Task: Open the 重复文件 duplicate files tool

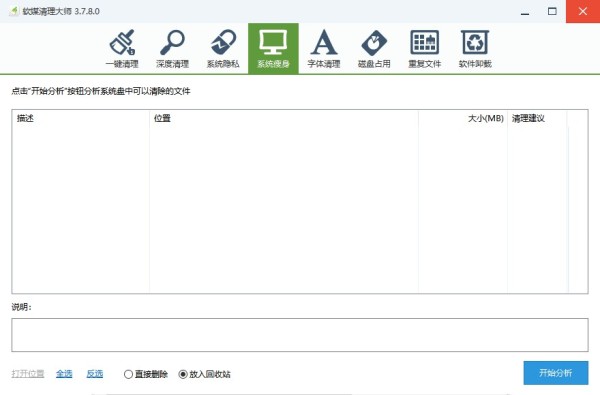Action: [x=425, y=49]
